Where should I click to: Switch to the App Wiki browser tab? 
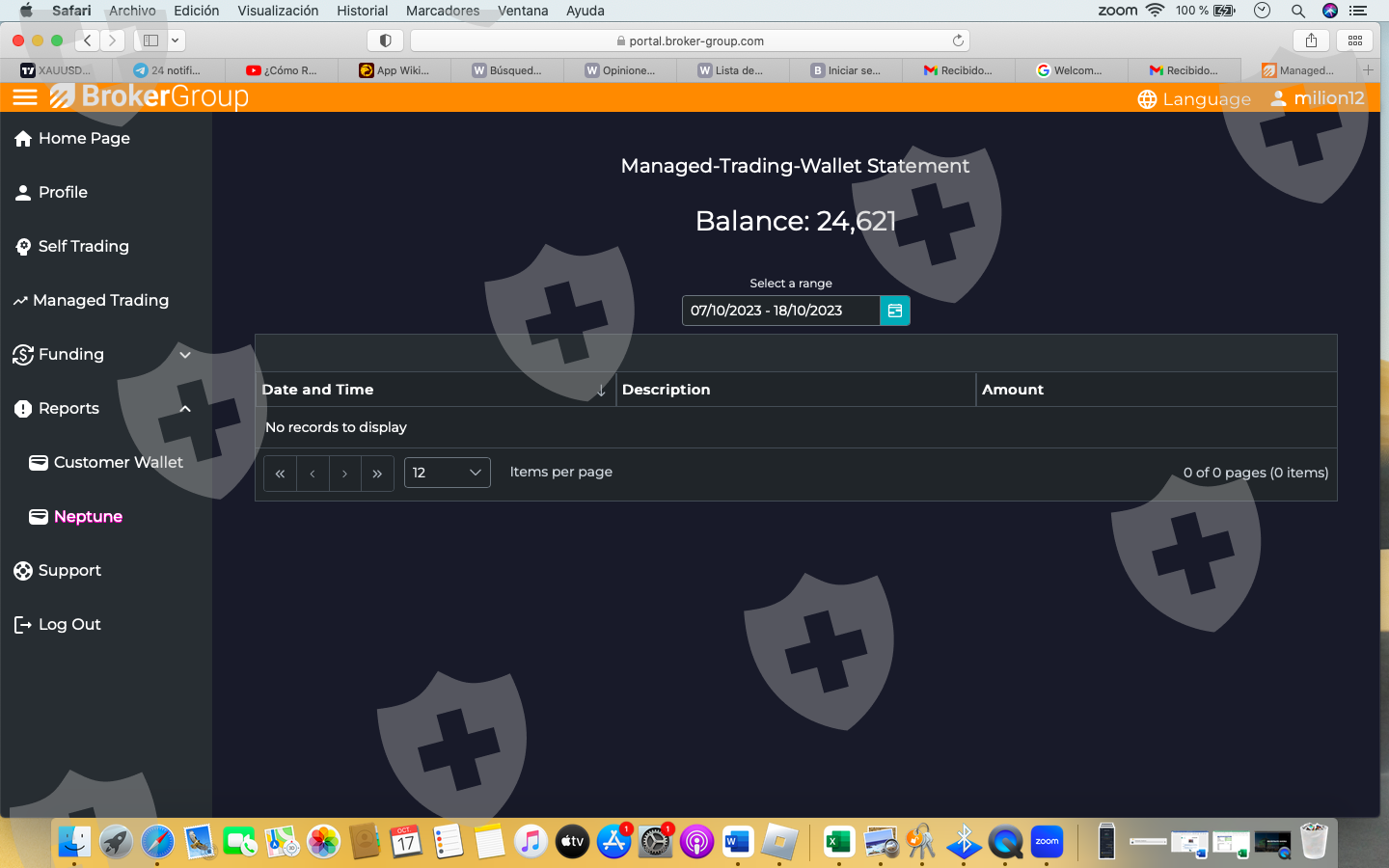[395, 70]
